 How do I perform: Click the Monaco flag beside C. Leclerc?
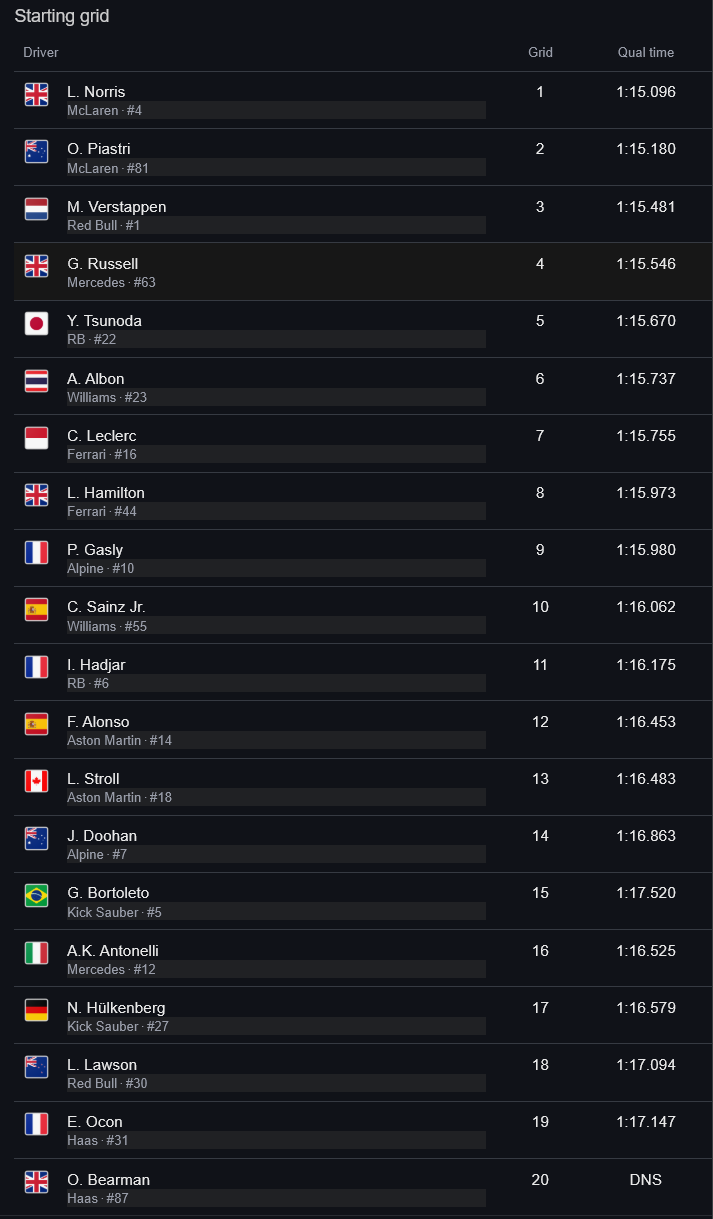pyautogui.click(x=36, y=438)
